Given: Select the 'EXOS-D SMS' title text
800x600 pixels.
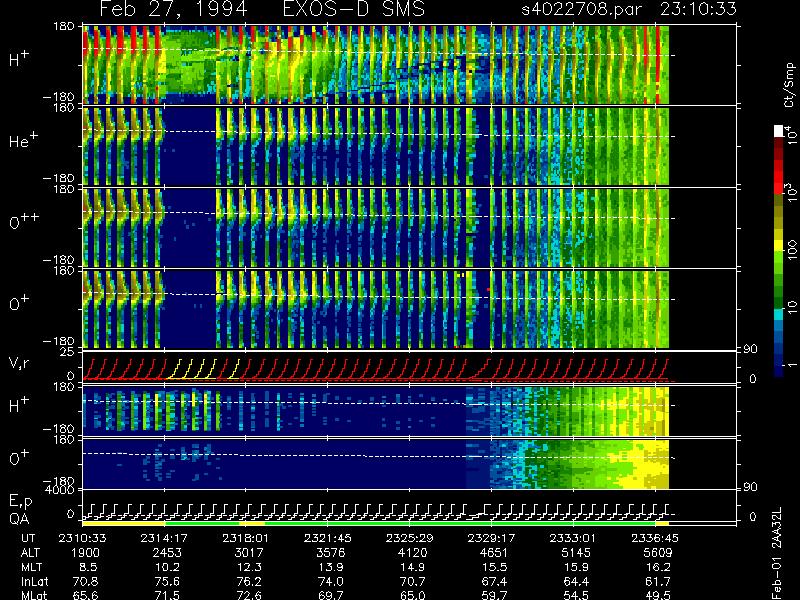Looking at the screenshot, I should pos(354,9).
